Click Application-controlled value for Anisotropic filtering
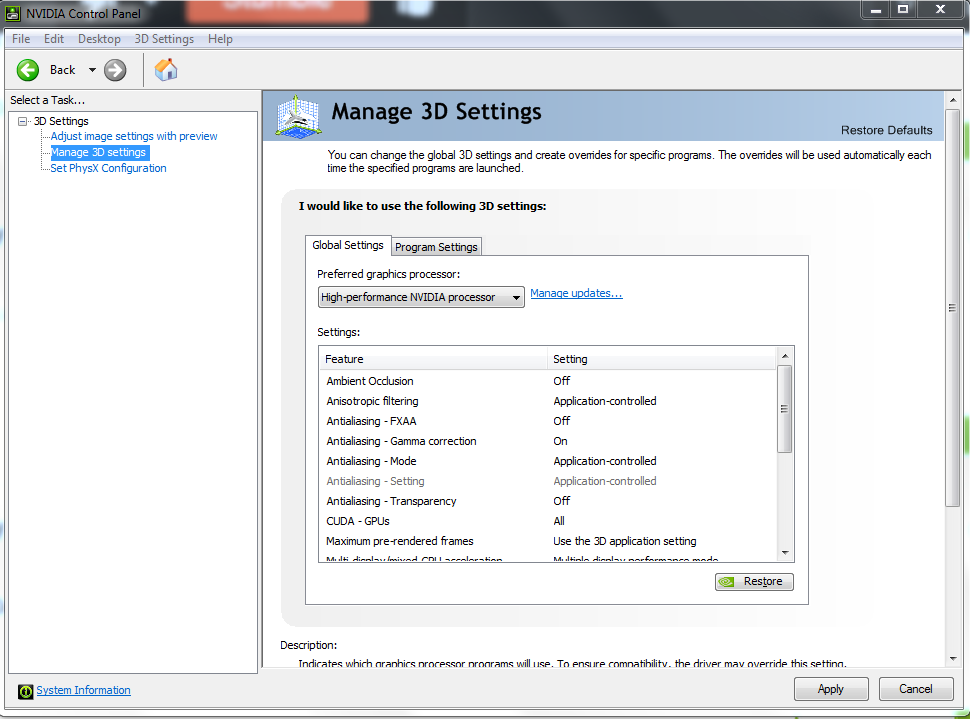Screen dimensions: 970x719 click(x=604, y=401)
